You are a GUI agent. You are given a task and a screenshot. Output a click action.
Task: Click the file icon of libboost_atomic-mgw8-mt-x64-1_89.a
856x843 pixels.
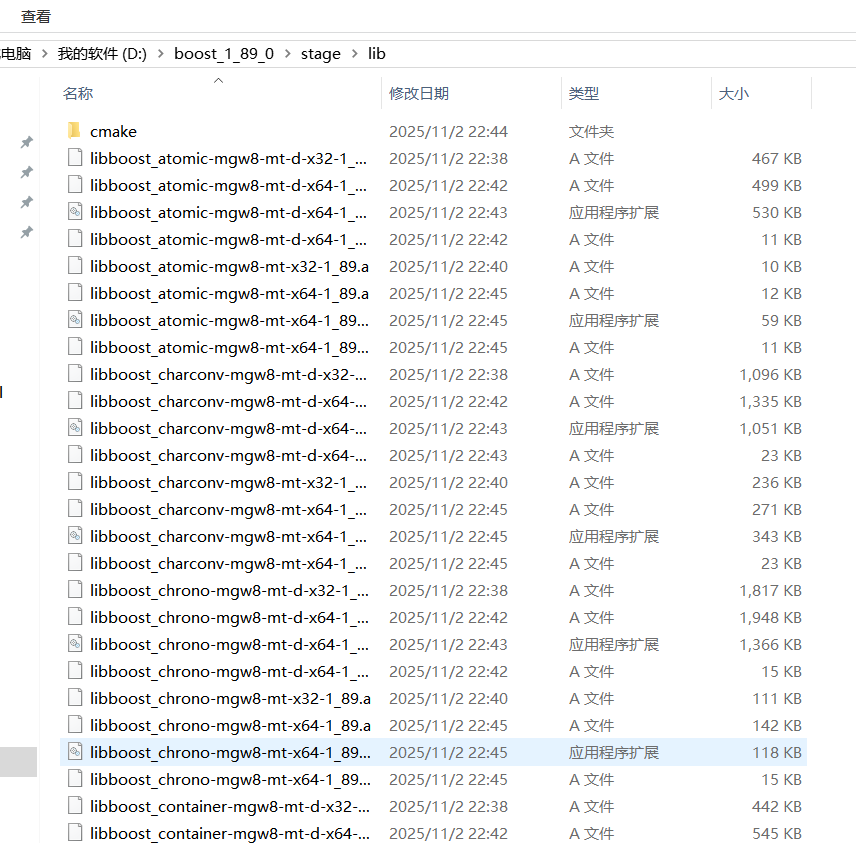[x=75, y=293]
